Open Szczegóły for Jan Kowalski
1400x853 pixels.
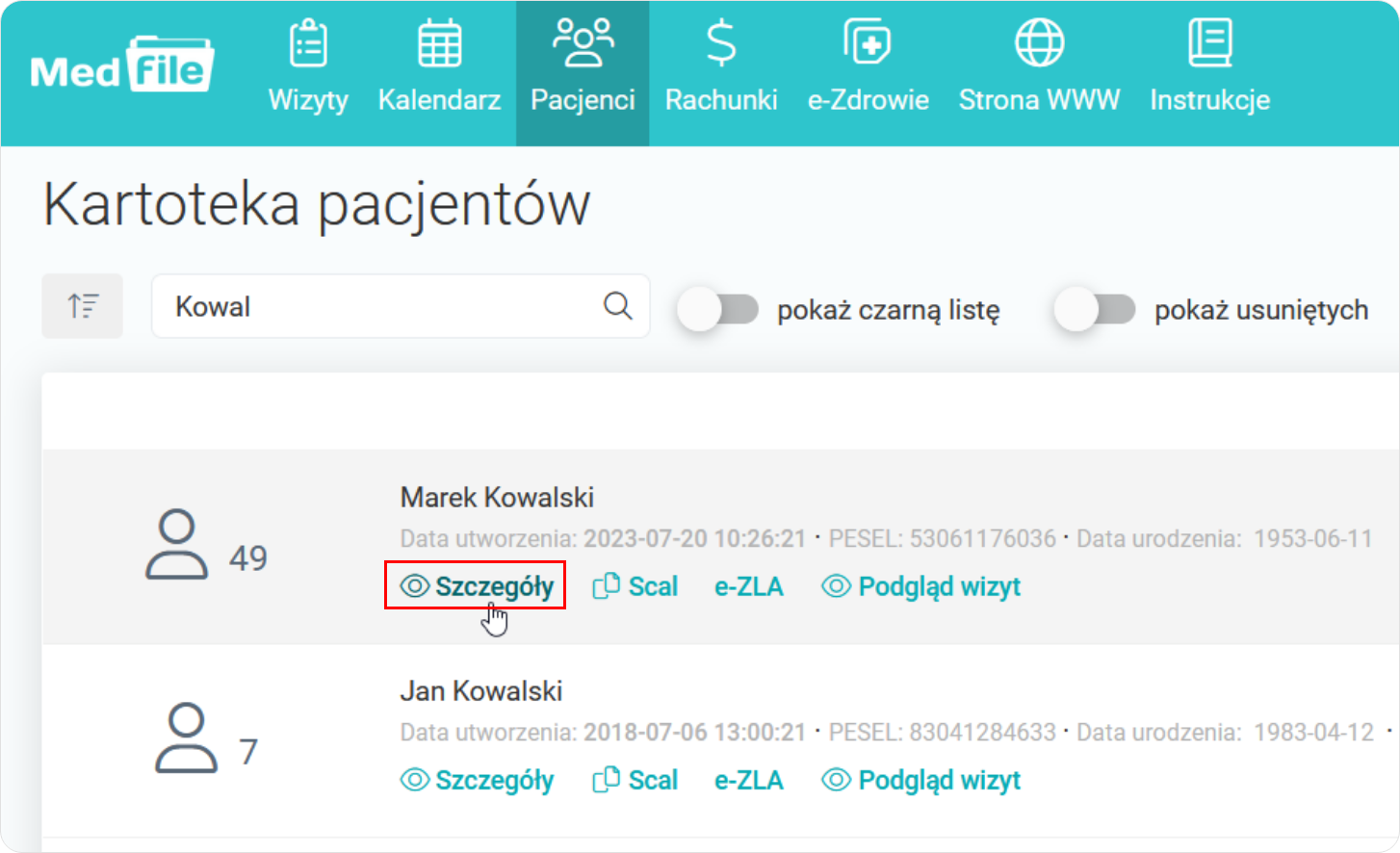pyautogui.click(x=477, y=780)
